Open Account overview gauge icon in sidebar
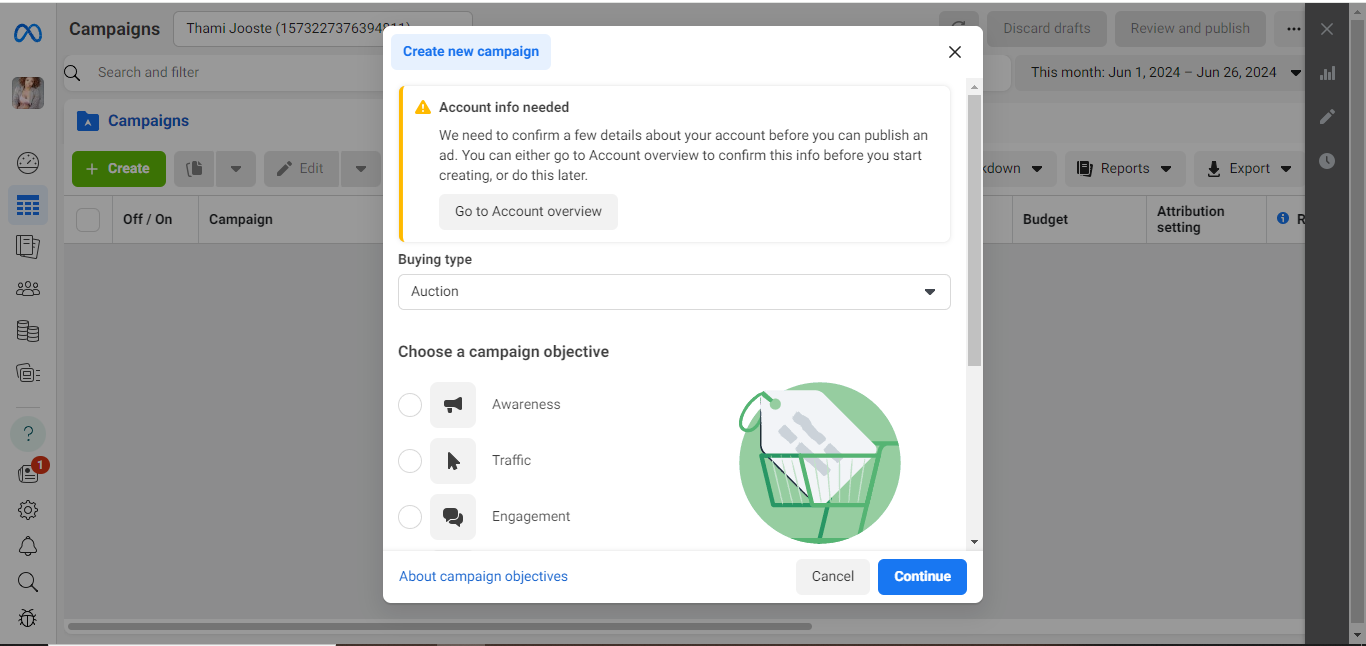1366x646 pixels. click(x=28, y=163)
